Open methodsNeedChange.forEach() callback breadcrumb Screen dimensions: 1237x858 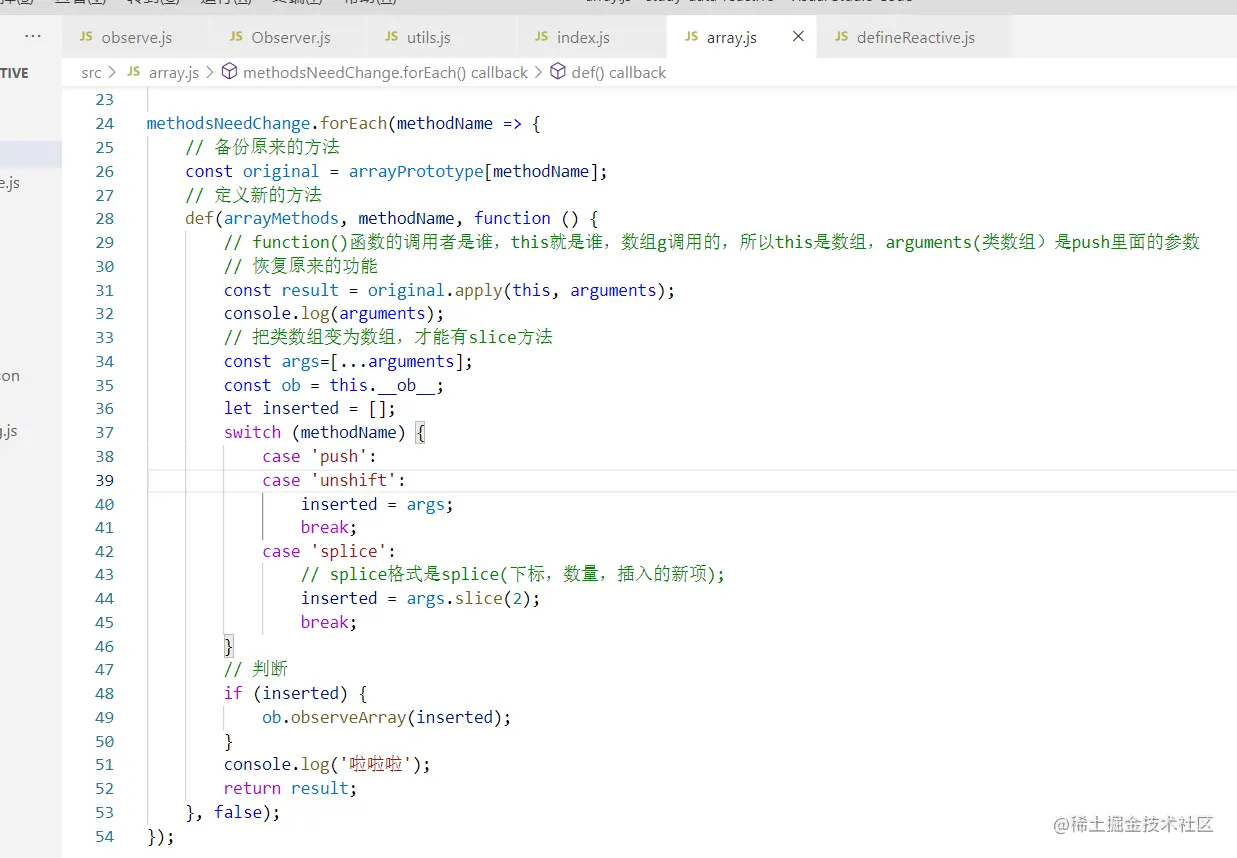tap(385, 72)
